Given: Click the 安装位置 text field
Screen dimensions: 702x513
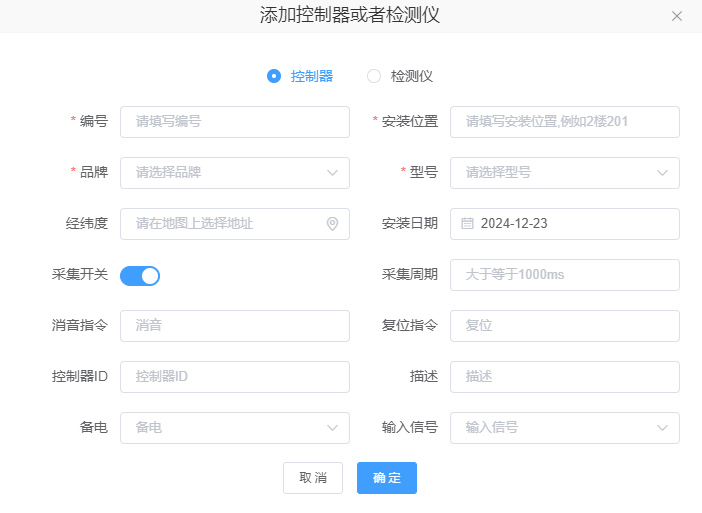Looking at the screenshot, I should (x=564, y=122).
